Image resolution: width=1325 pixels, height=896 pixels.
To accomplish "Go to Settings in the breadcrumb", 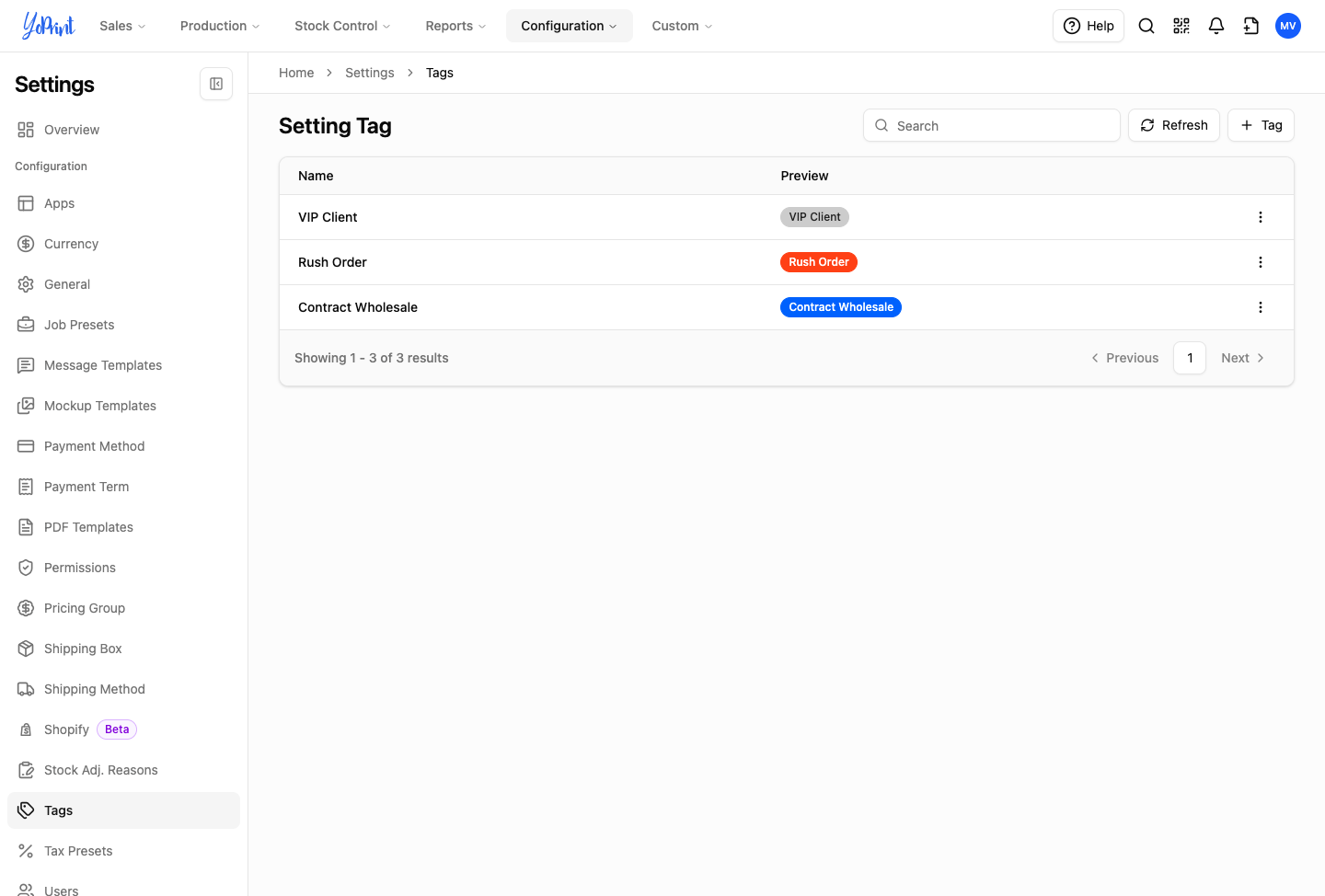I will pos(370,73).
